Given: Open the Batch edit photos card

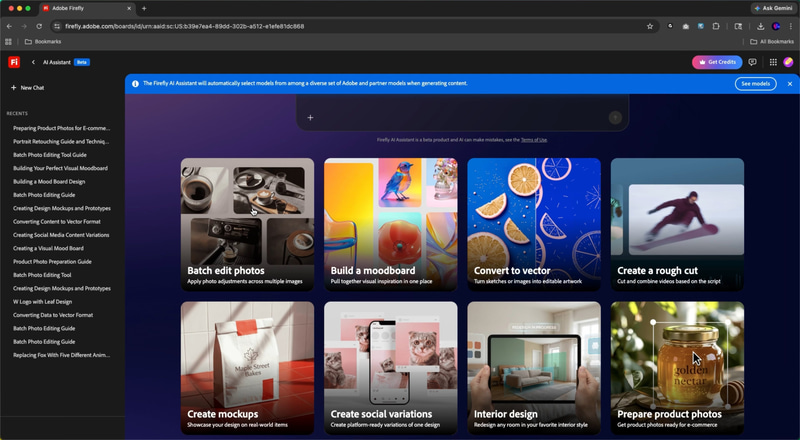Looking at the screenshot, I should click(x=247, y=225).
